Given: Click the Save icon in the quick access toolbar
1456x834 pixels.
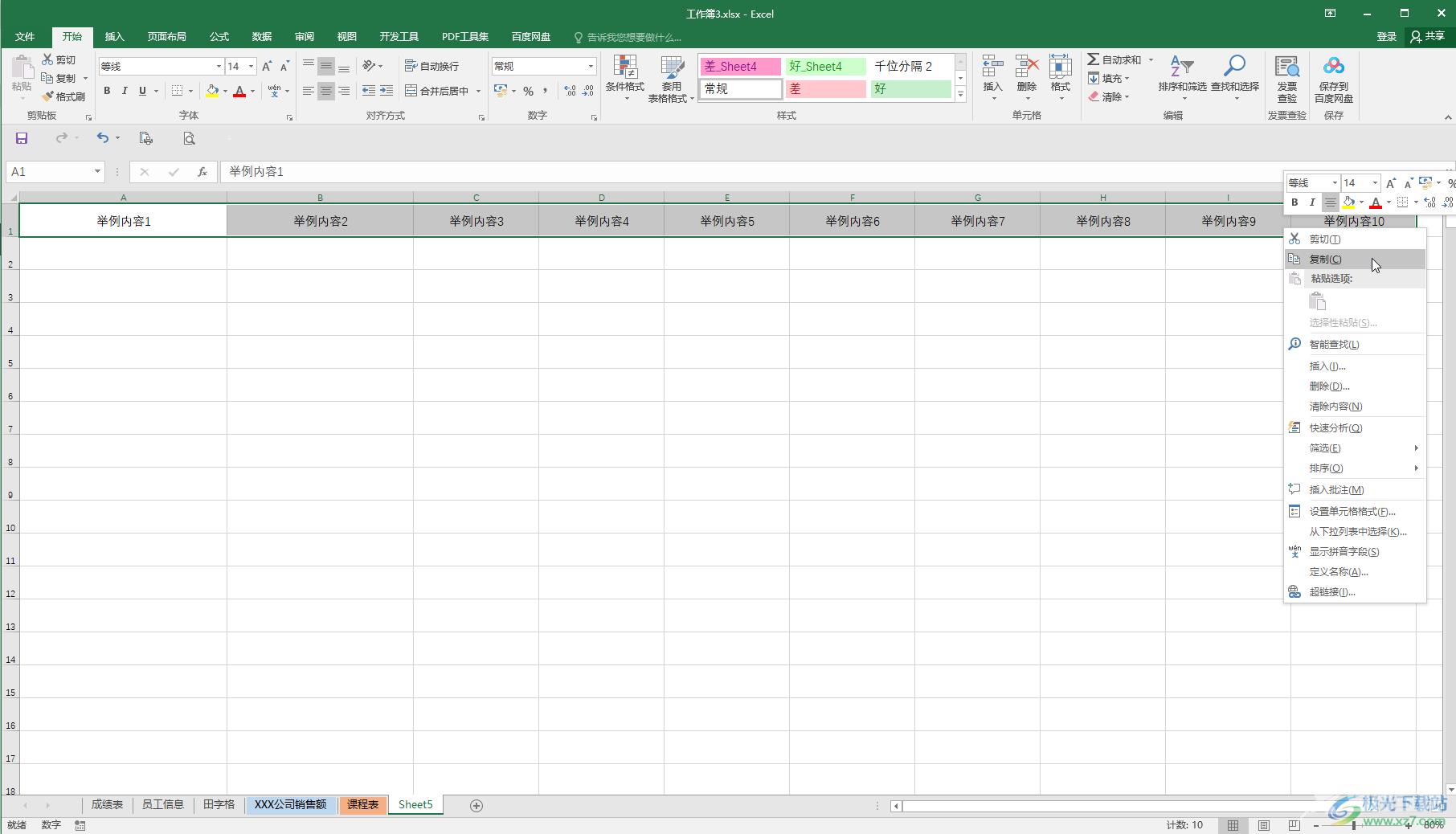Looking at the screenshot, I should 22,138.
